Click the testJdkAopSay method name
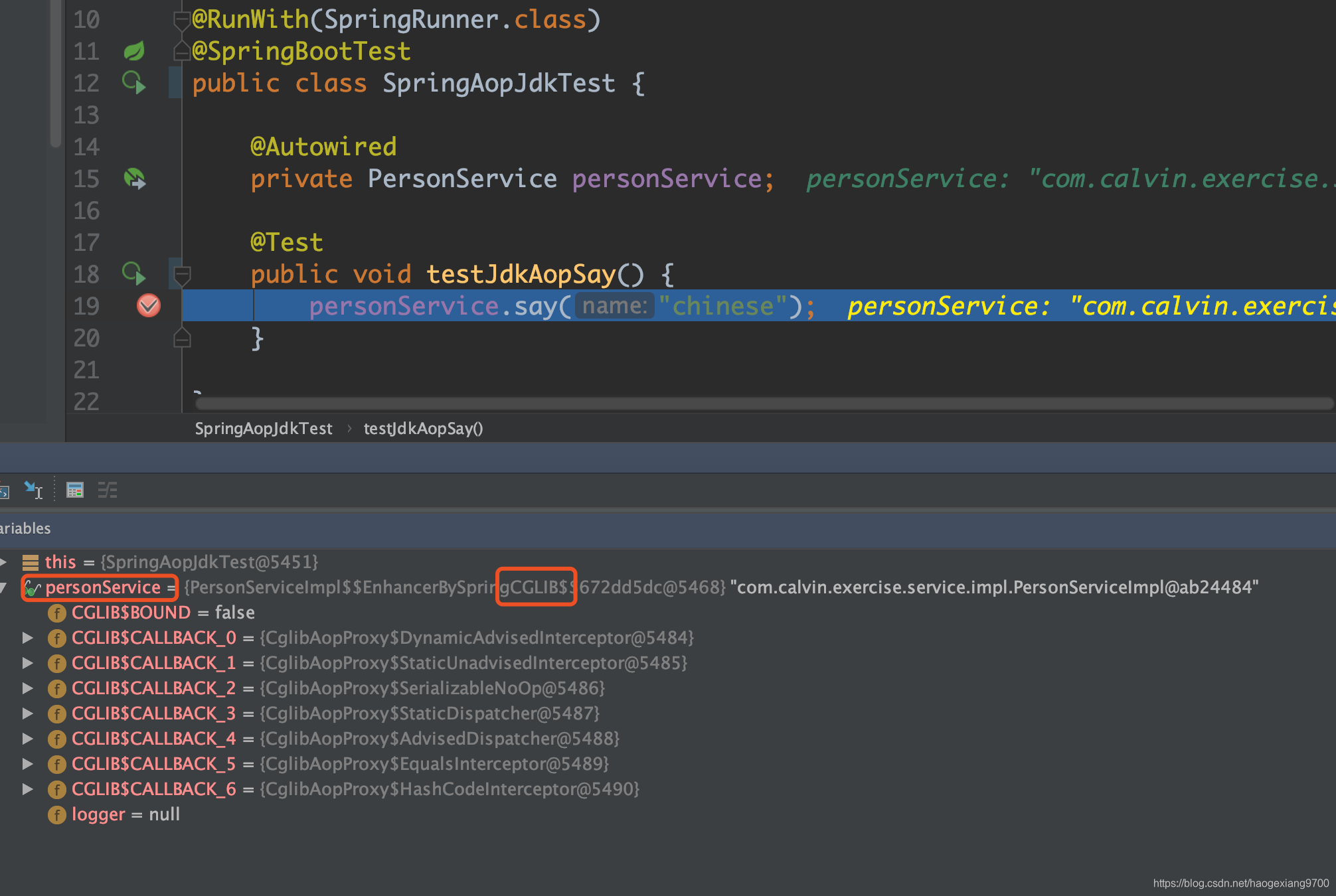The width and height of the screenshot is (1336, 896). 521,274
